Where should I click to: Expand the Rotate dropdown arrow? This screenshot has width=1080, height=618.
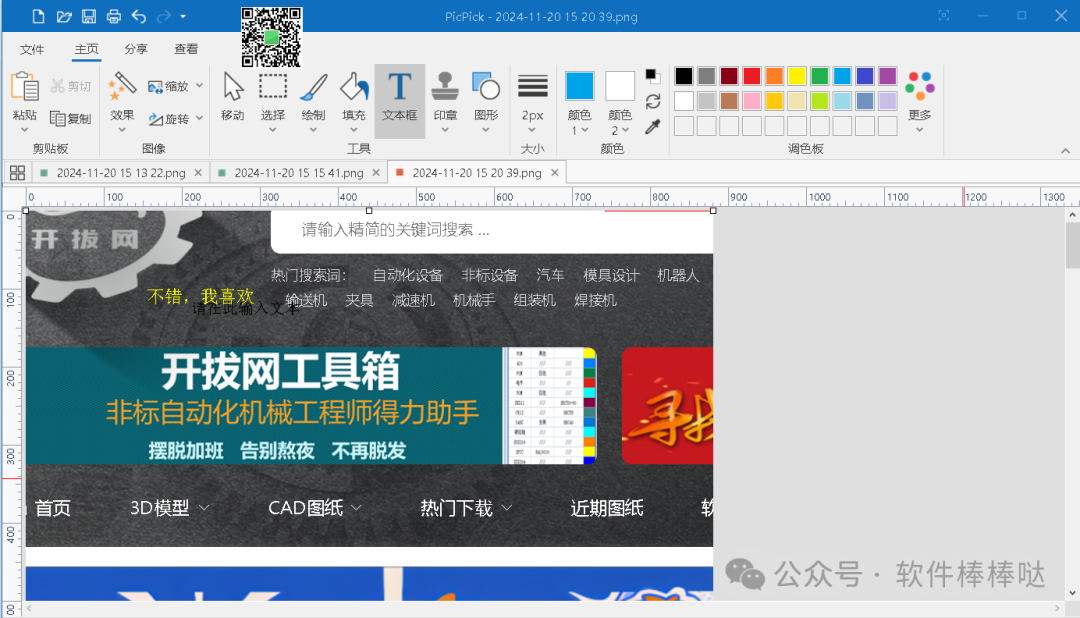[x=199, y=118]
